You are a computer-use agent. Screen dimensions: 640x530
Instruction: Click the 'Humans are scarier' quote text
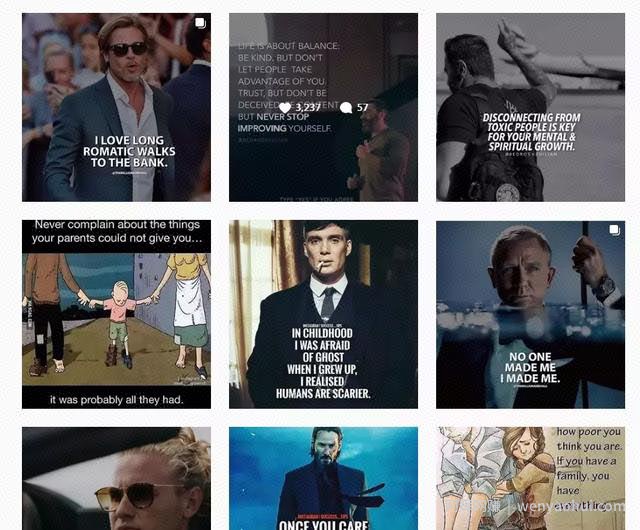point(323,394)
